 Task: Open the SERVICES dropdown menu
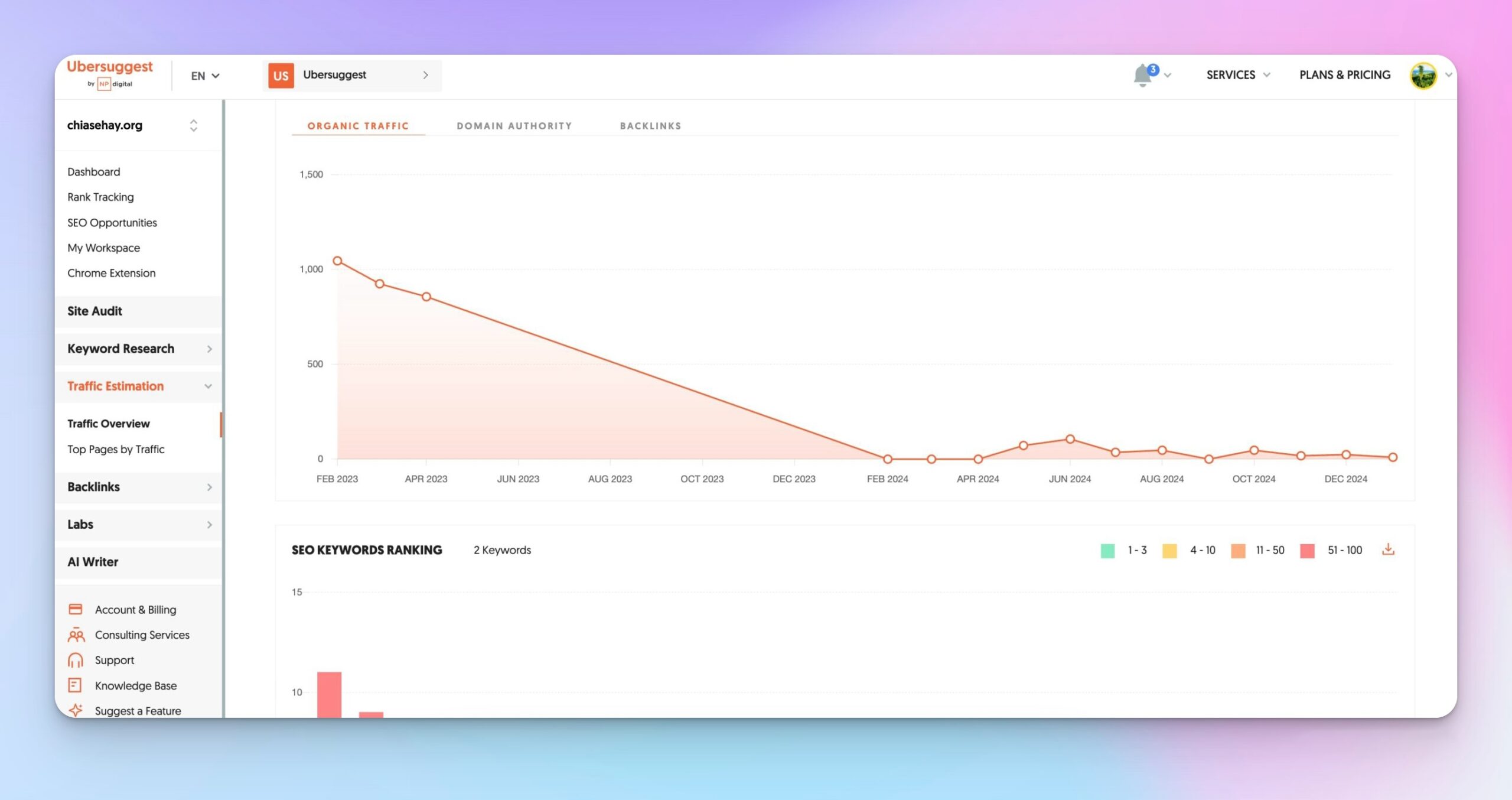tap(1238, 75)
